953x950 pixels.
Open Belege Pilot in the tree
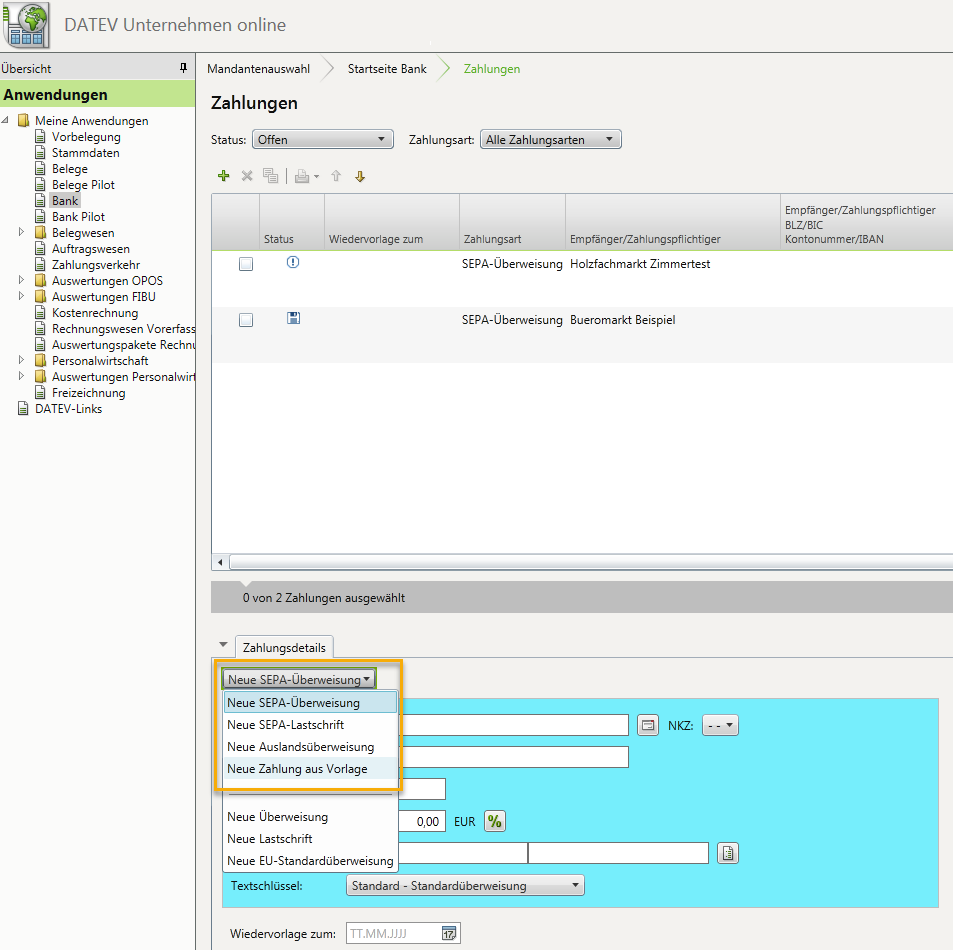pyautogui.click(x=83, y=185)
